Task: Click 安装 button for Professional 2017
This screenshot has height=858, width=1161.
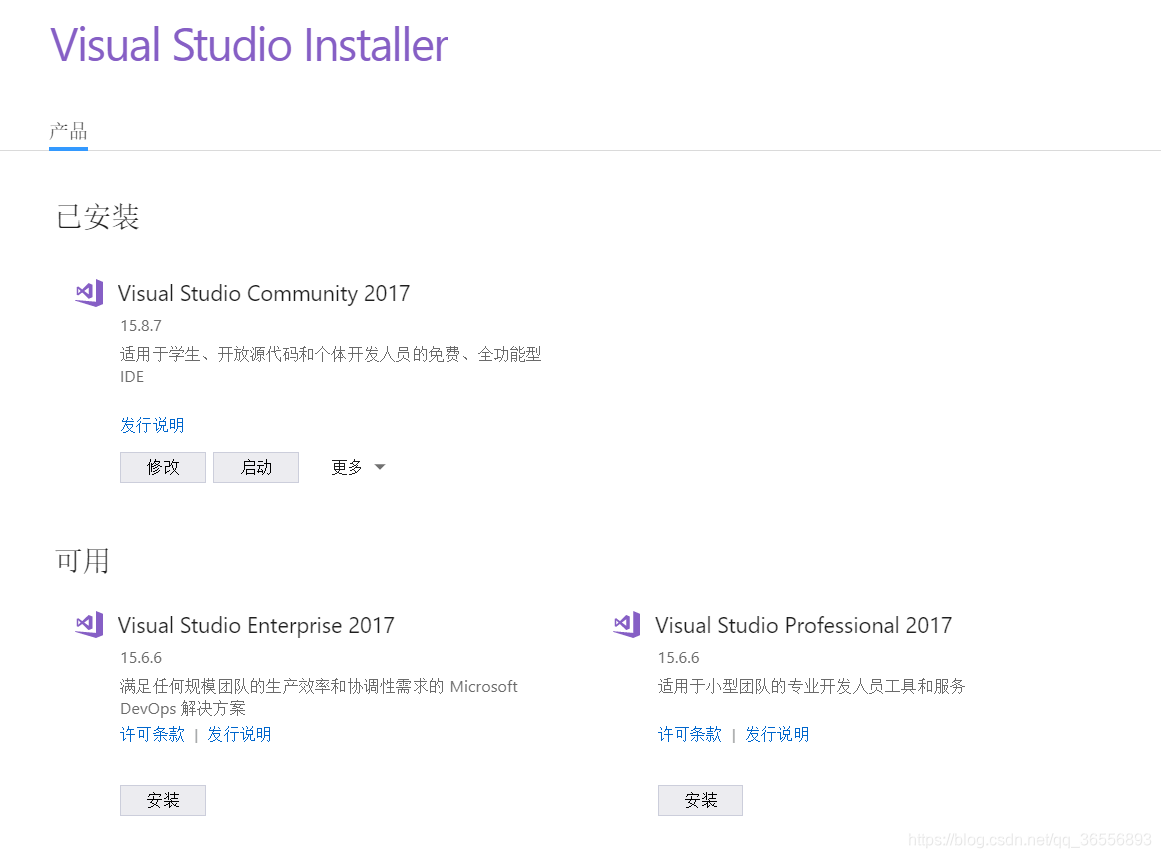Action: (700, 800)
